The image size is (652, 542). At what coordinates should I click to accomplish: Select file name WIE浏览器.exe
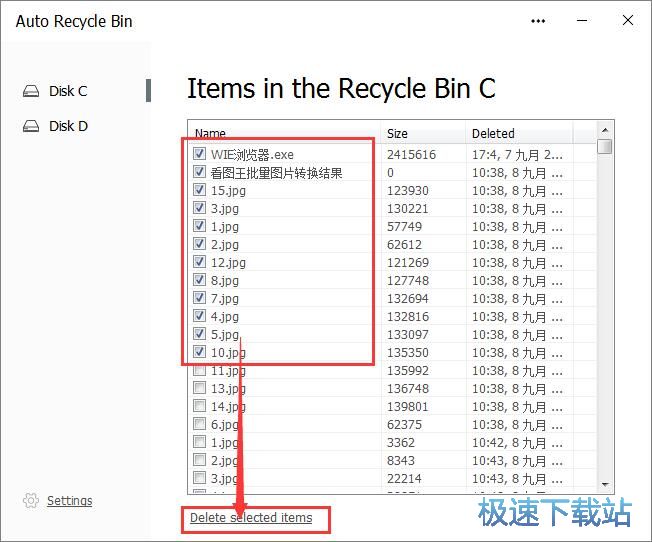pos(252,155)
